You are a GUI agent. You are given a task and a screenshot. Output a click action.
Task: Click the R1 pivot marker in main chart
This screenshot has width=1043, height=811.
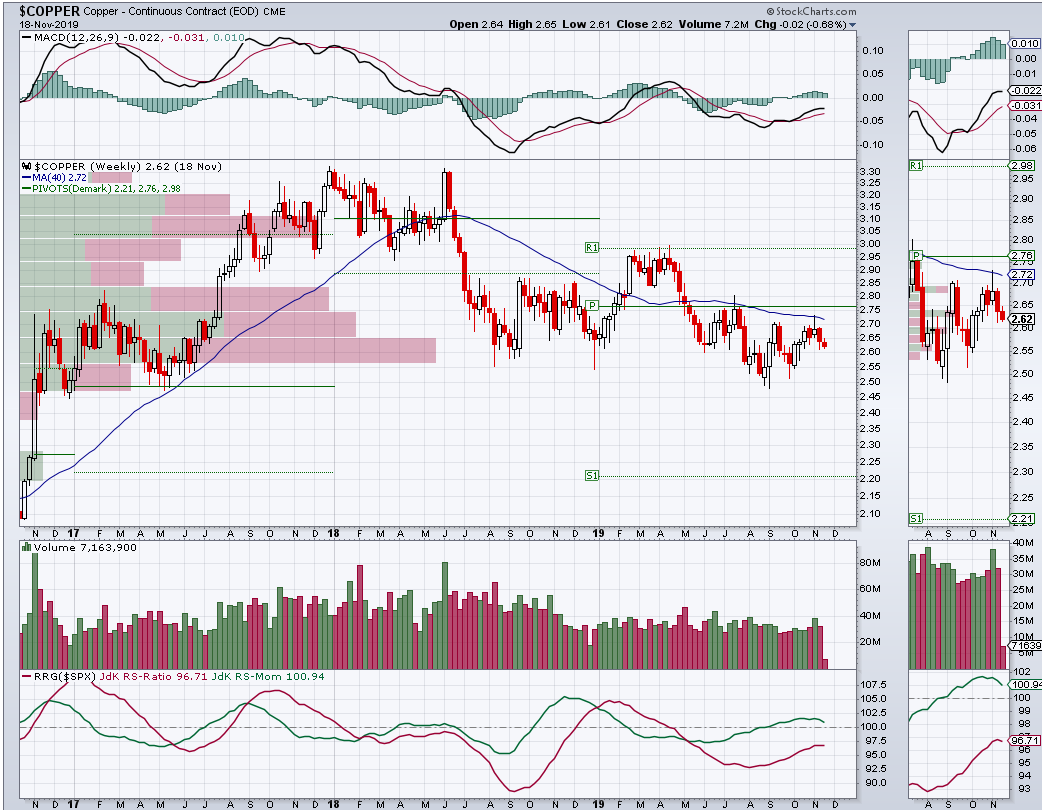[x=592, y=247]
